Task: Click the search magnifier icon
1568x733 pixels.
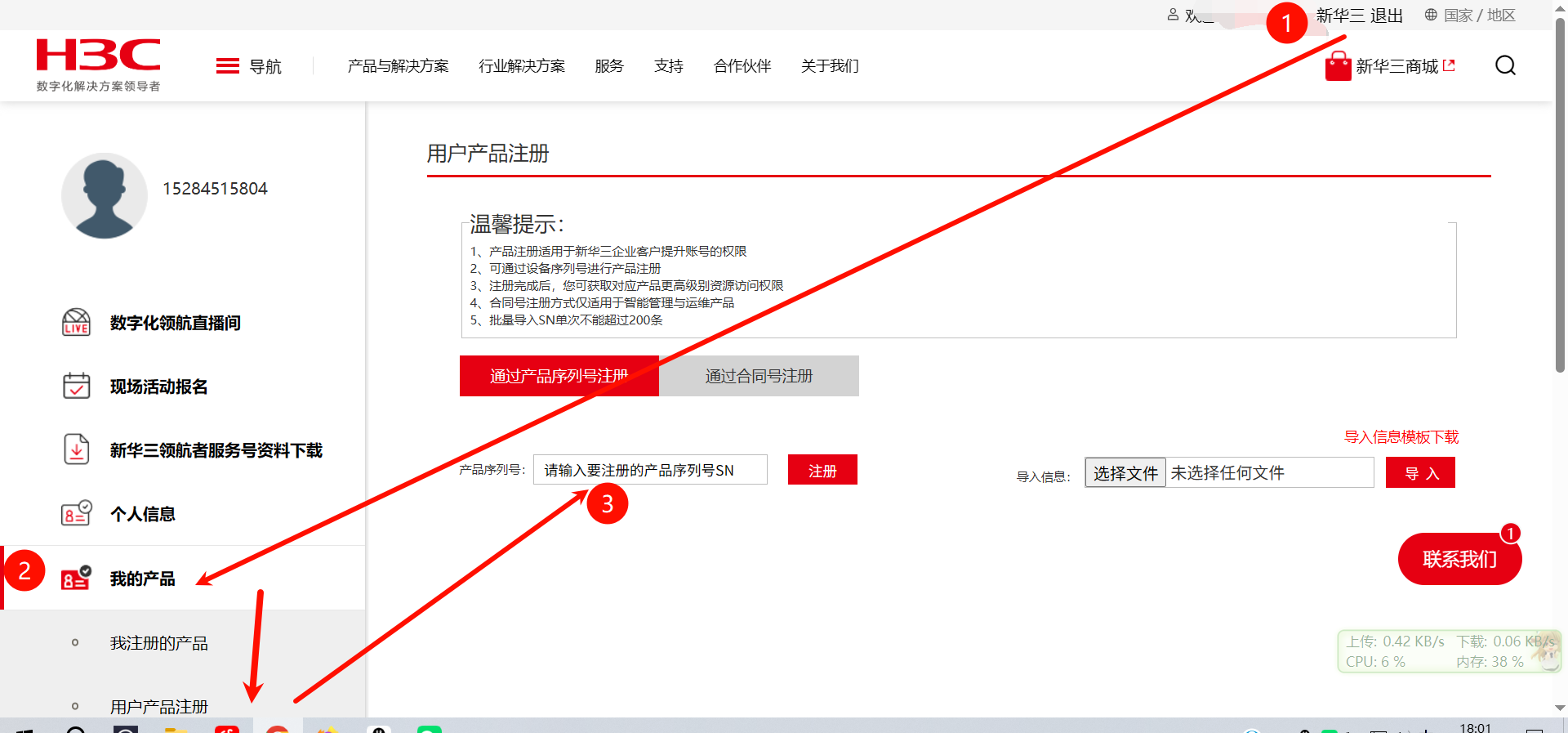Action: coord(1505,65)
